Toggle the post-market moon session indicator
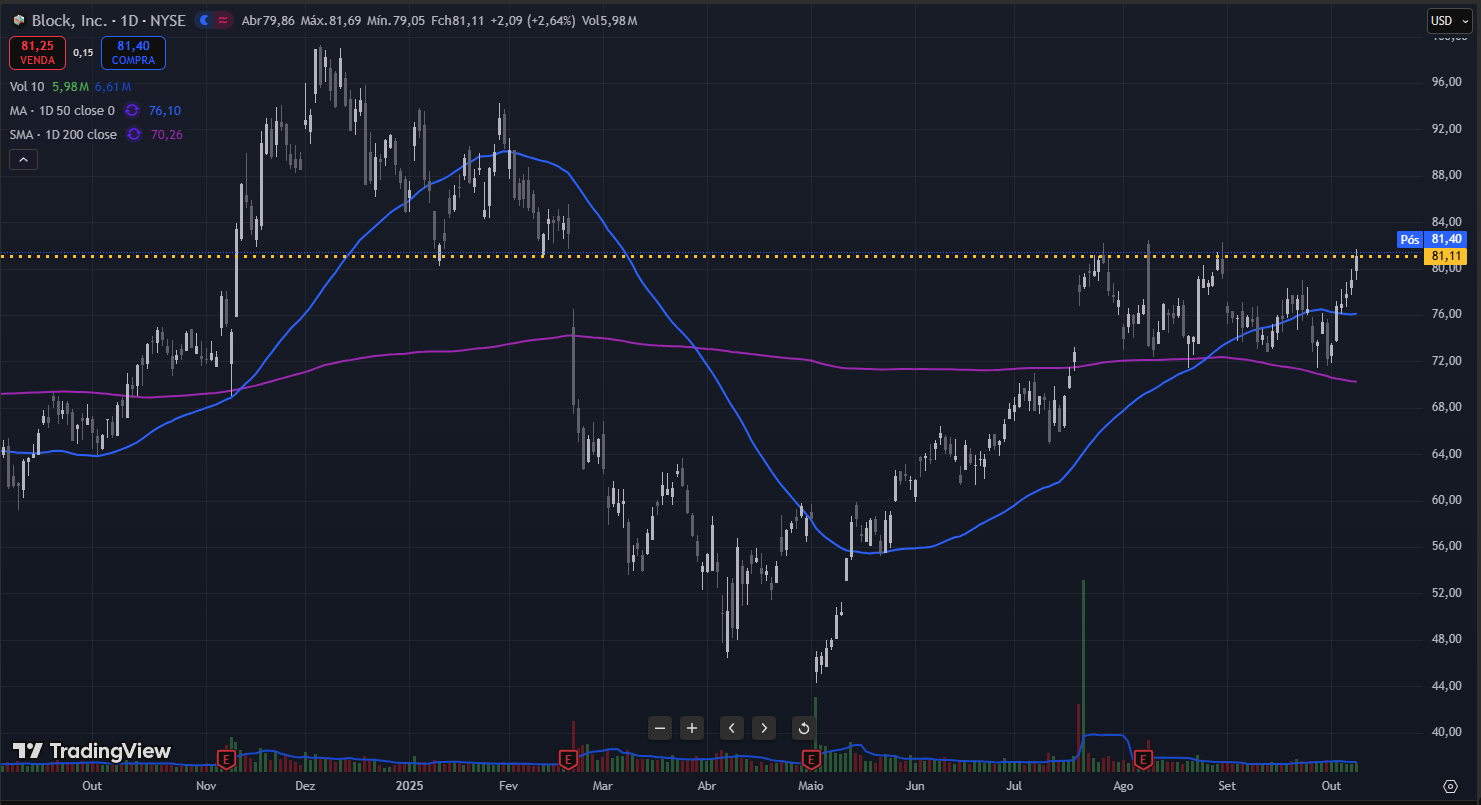Image resolution: width=1481 pixels, height=805 pixels. (x=206, y=20)
